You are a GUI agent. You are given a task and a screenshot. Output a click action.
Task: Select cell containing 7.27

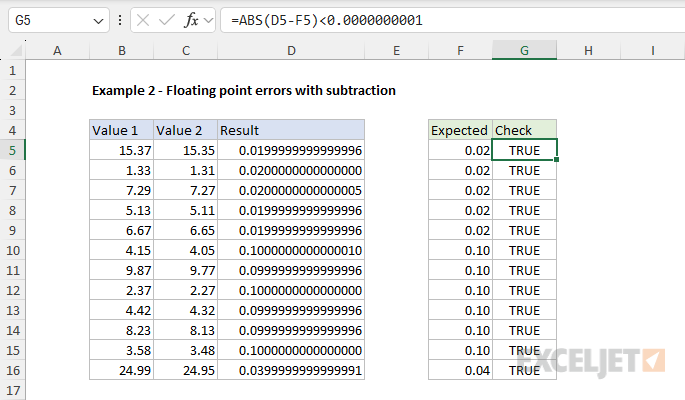(x=186, y=190)
